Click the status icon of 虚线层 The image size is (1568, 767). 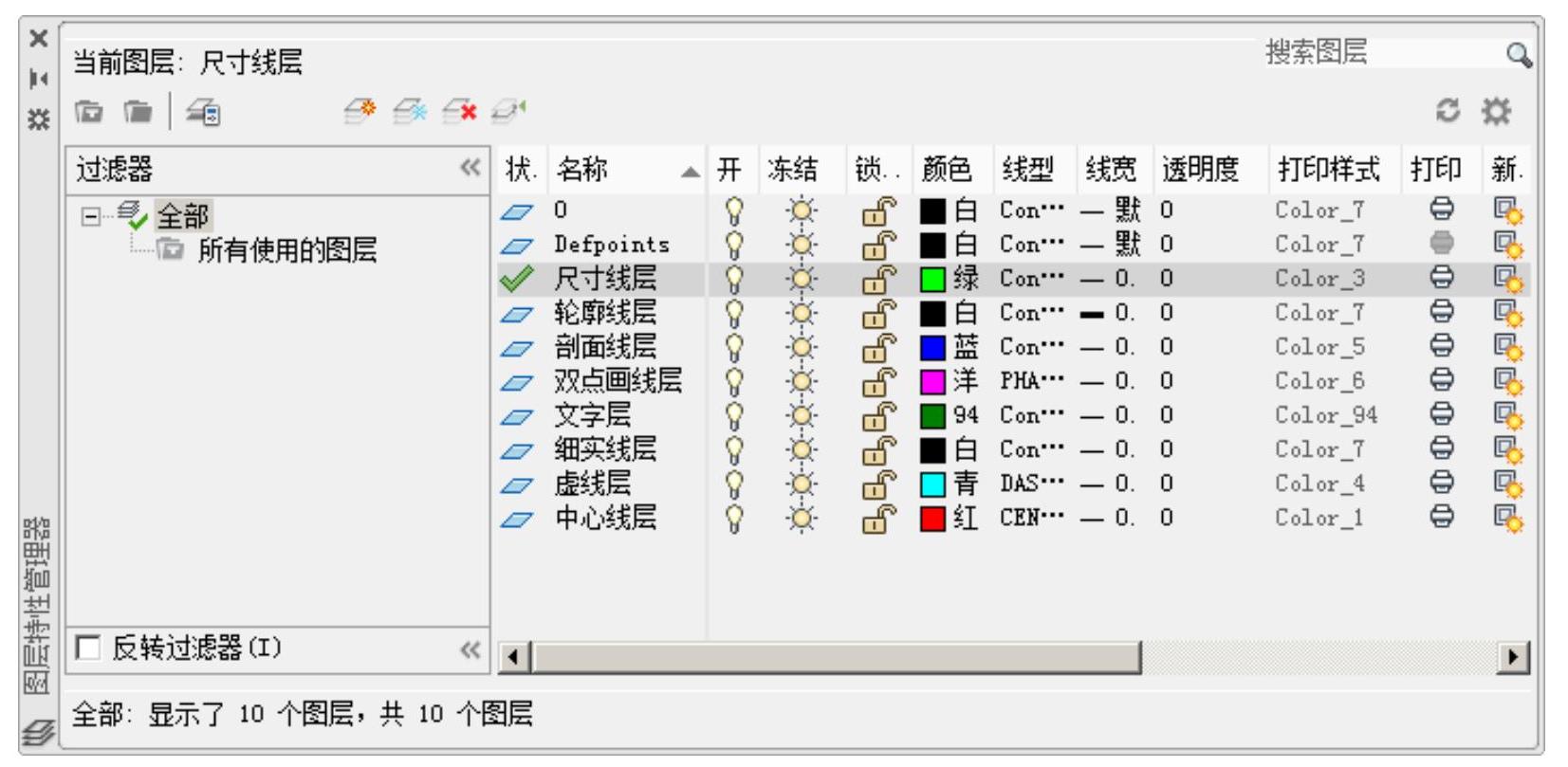point(516,484)
